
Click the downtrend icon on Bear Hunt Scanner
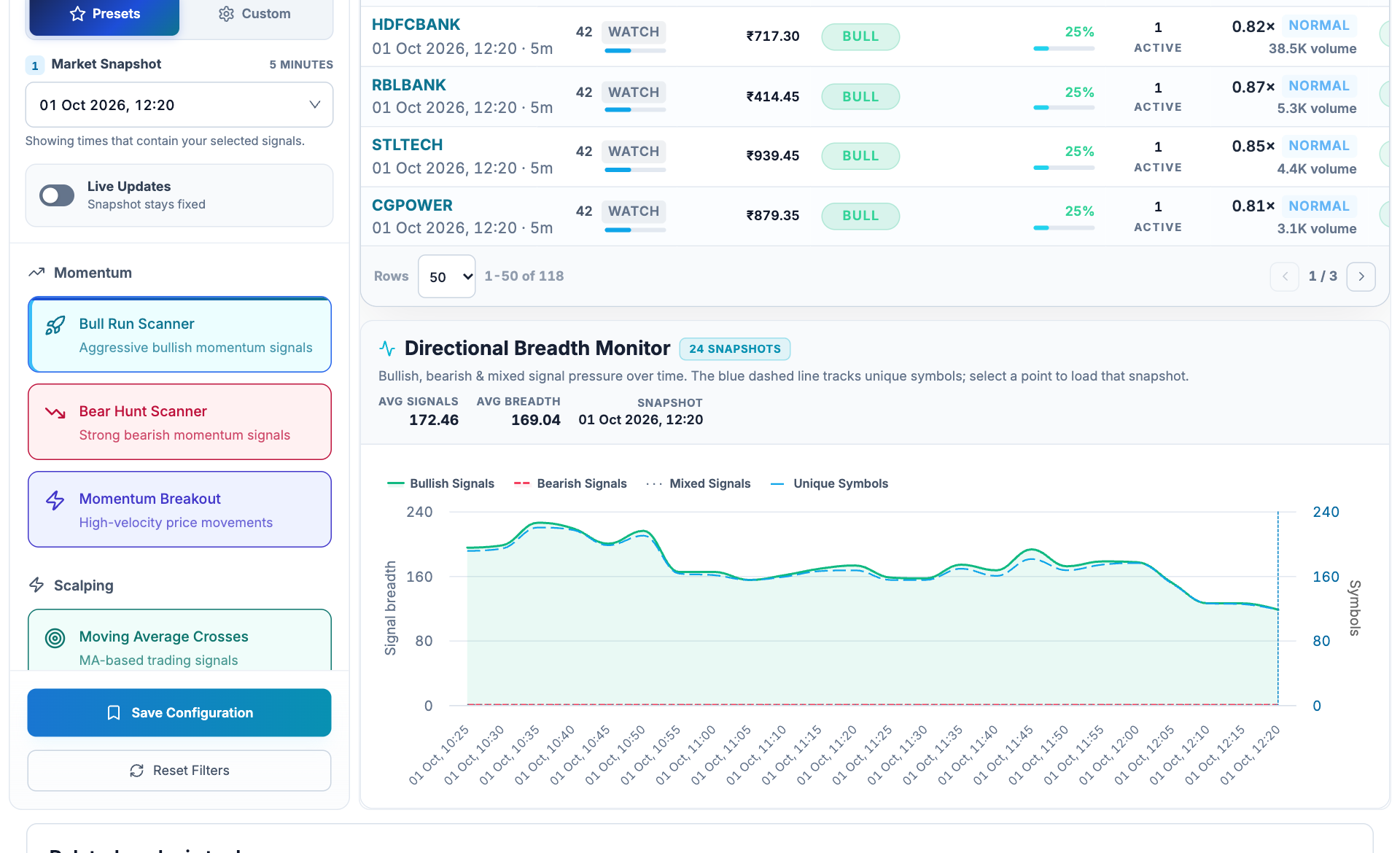click(x=55, y=413)
